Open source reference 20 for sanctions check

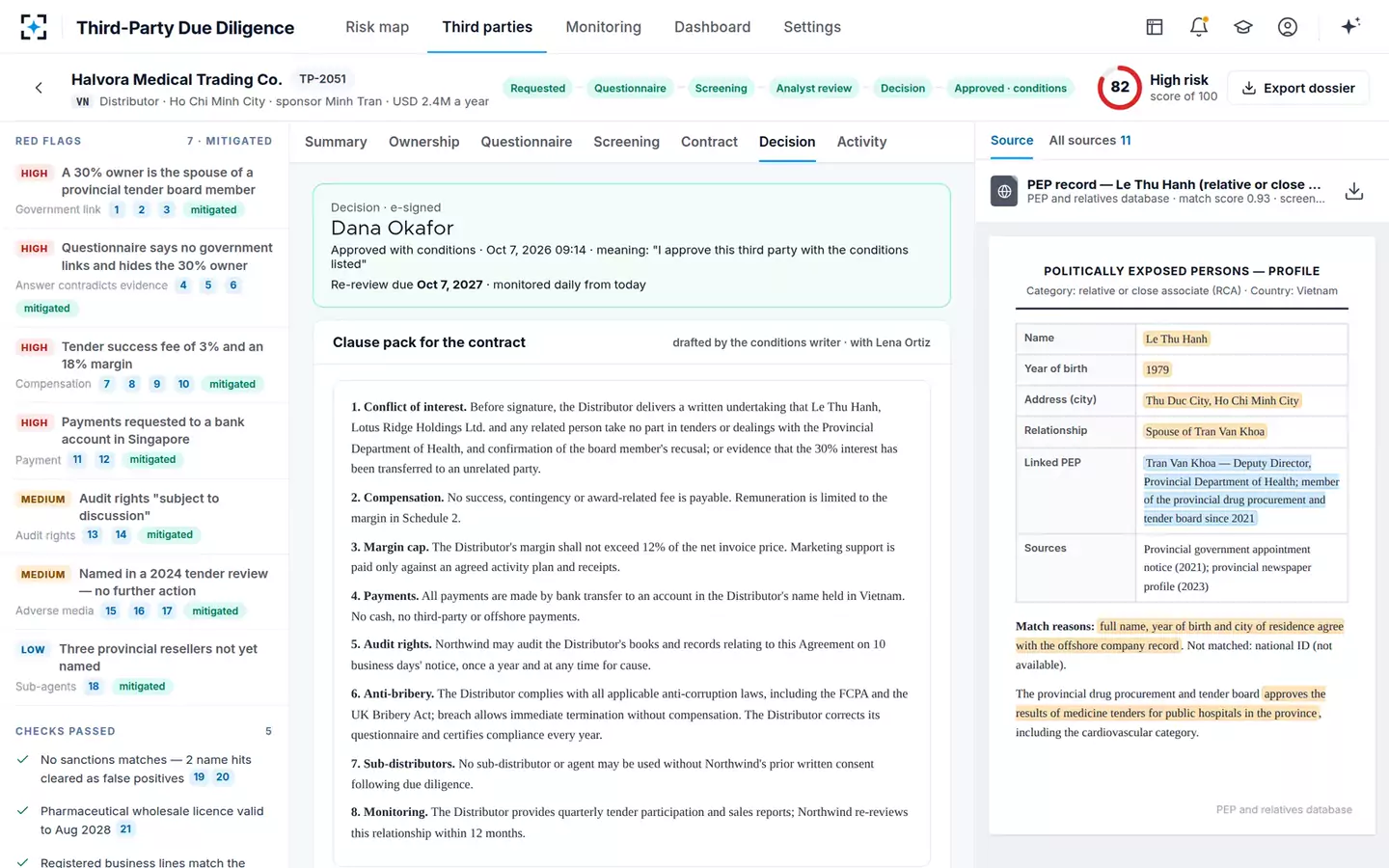(223, 777)
